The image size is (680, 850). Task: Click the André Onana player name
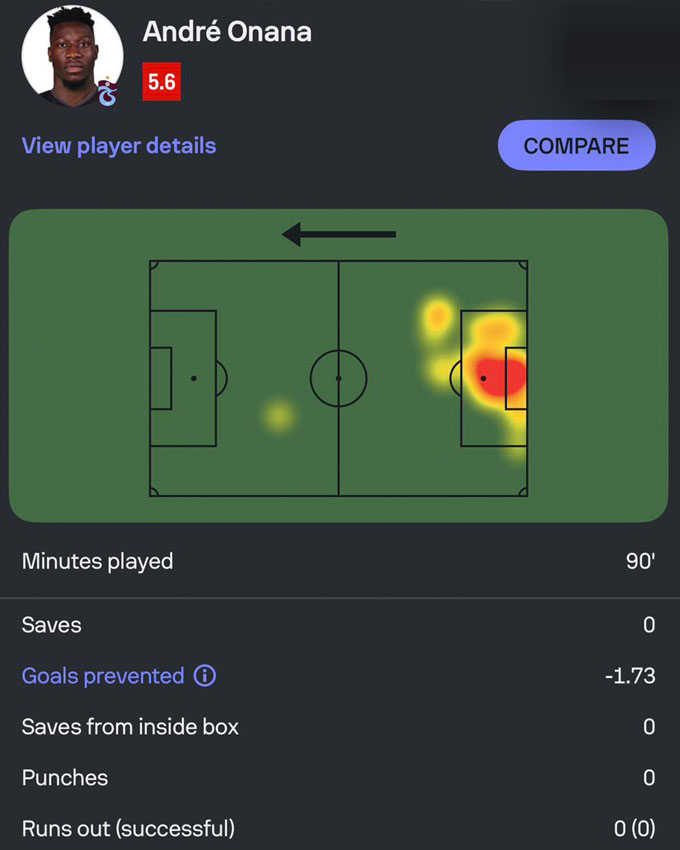[227, 32]
